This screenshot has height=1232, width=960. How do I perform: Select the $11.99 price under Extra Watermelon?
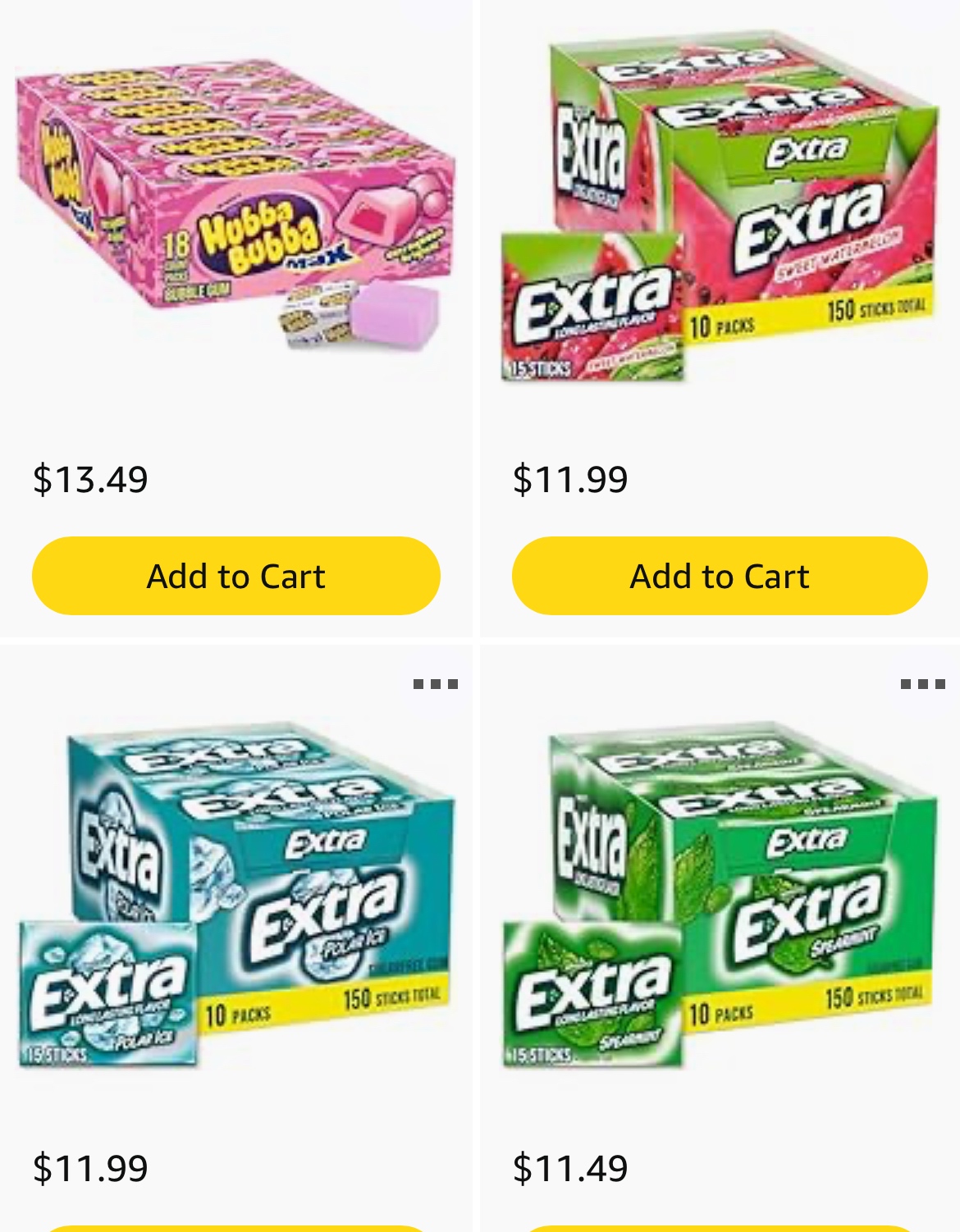pos(570,479)
